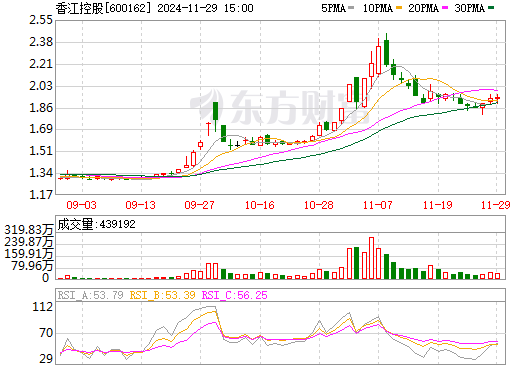Click the 79.96万 volume axis label
Viewport: 520px width, 365px height.
coord(32,266)
